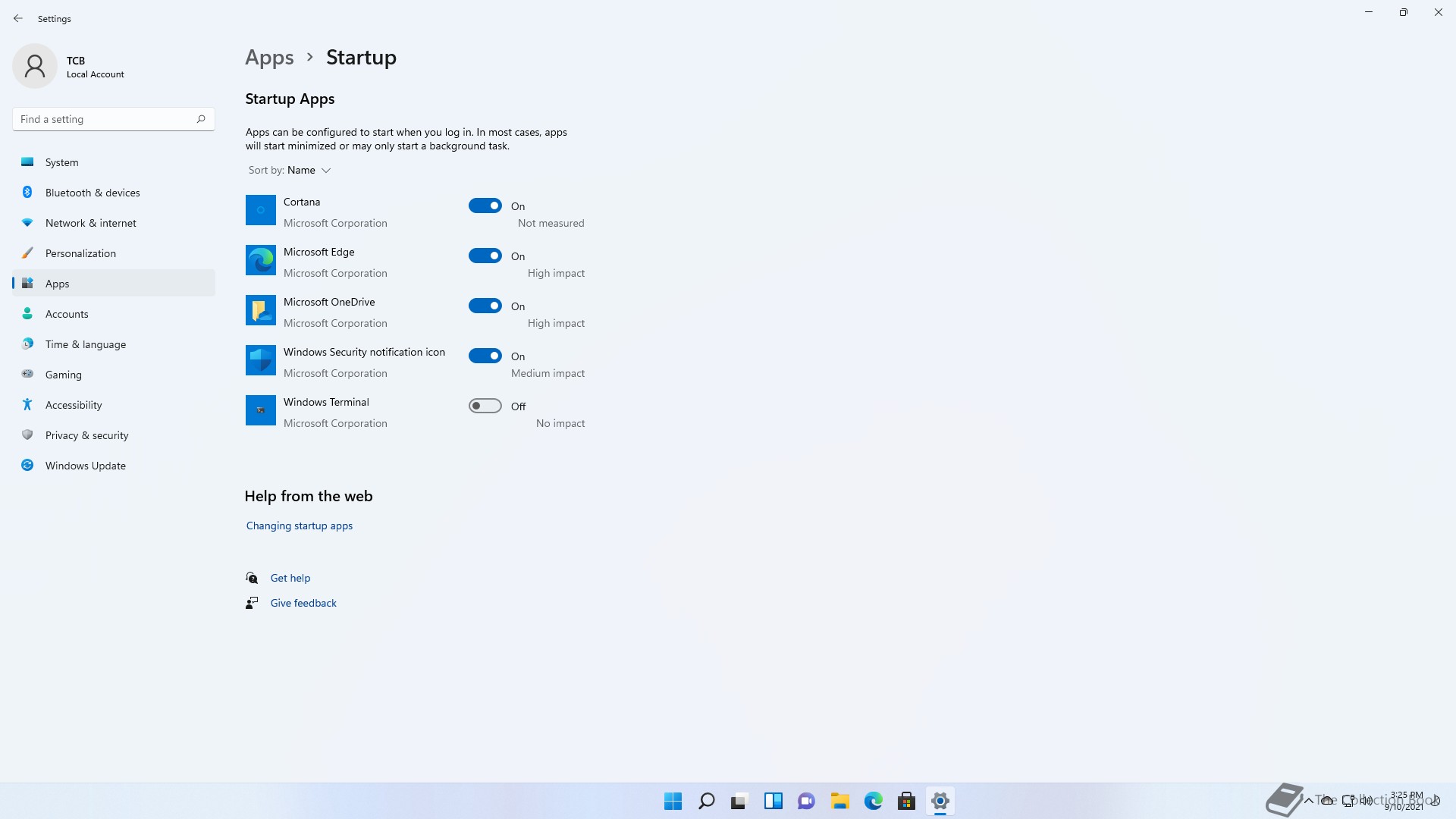Click the Gaming controller icon
Image resolution: width=1456 pixels, height=819 pixels.
[x=27, y=374]
